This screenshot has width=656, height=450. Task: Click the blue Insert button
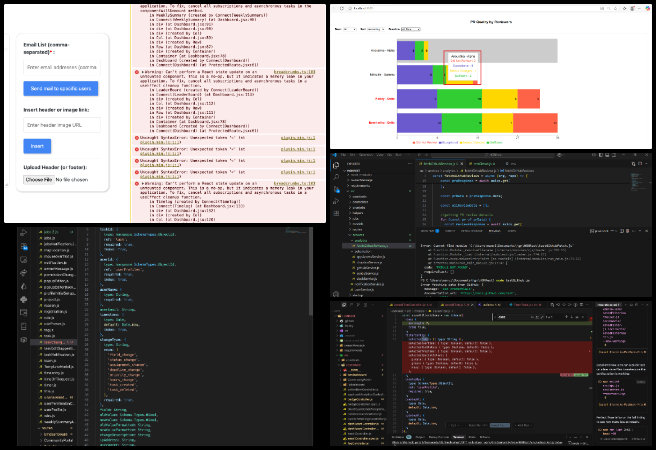tap(37, 146)
